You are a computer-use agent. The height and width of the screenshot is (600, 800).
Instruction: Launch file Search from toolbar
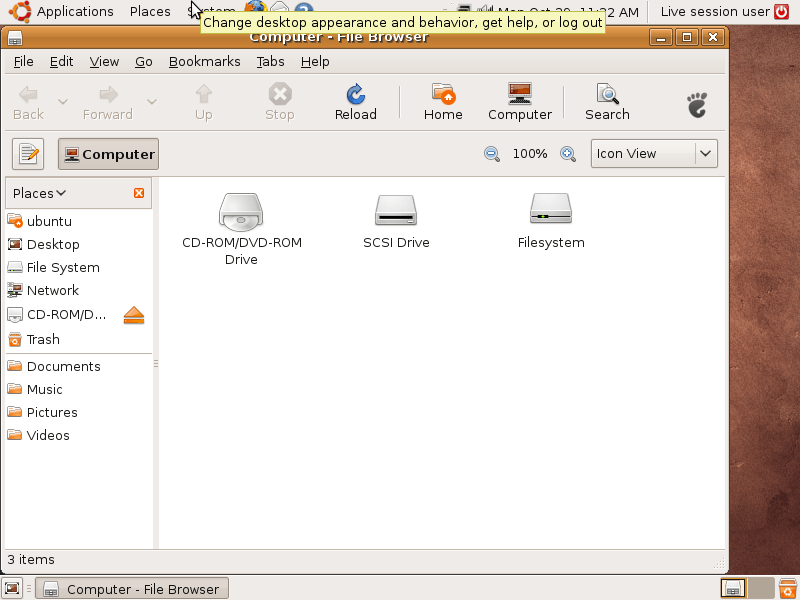point(607,102)
